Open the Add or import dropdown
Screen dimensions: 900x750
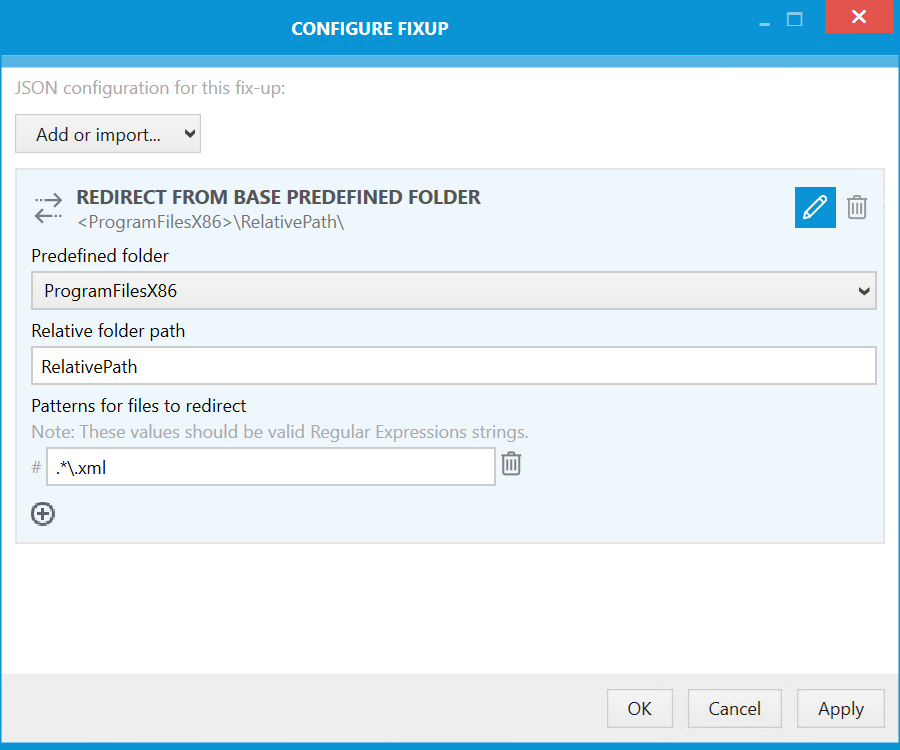107,133
